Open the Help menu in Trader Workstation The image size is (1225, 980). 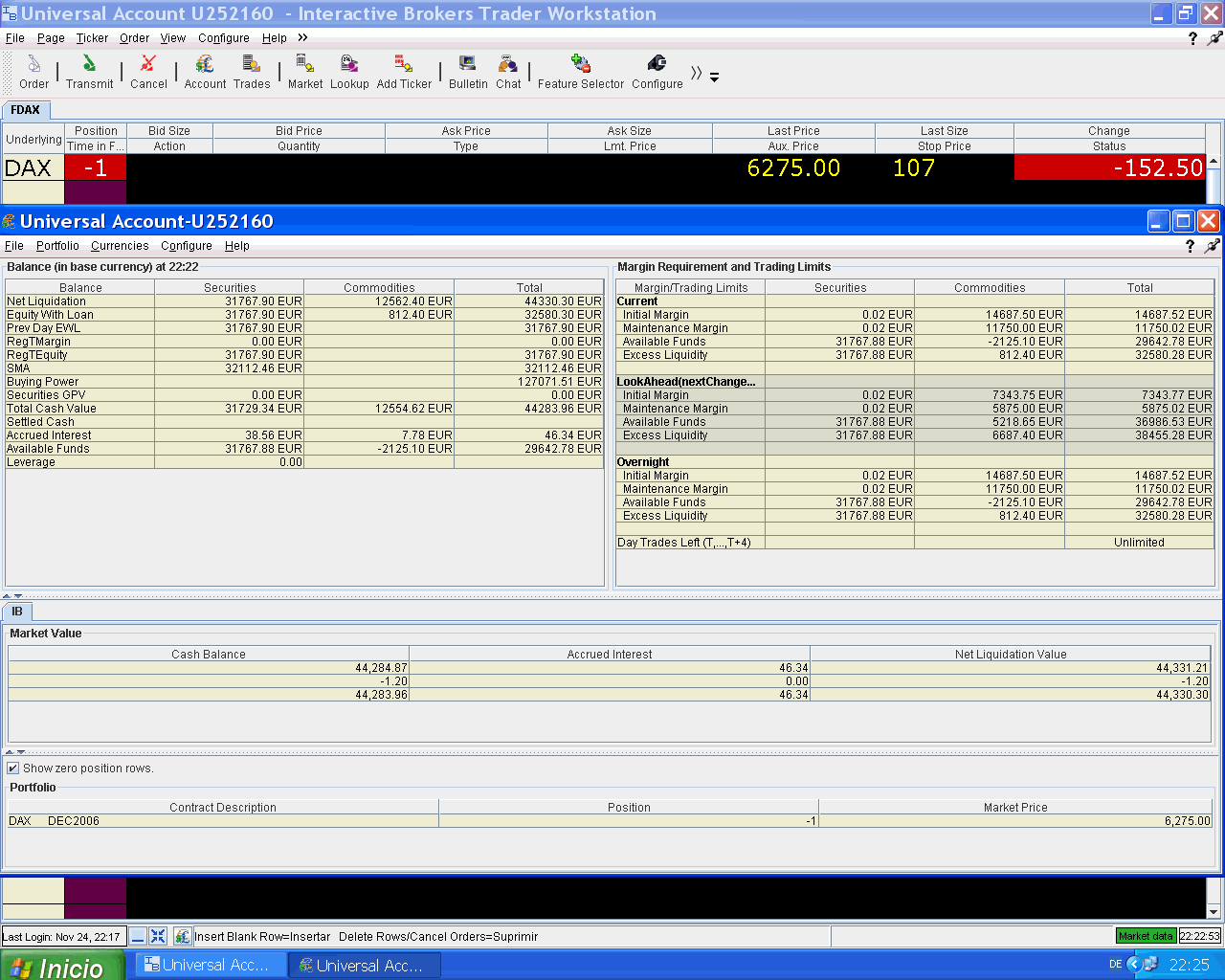tap(275, 38)
